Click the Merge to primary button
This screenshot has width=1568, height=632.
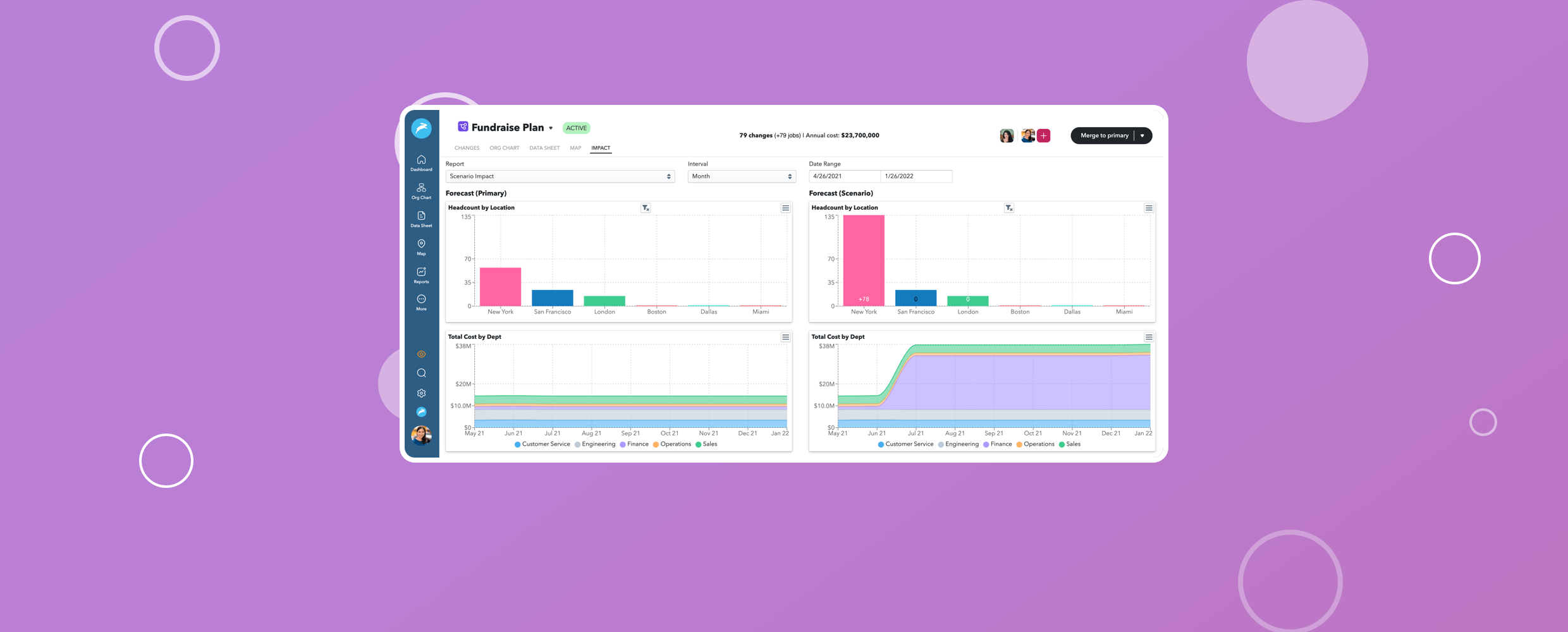[1104, 136]
